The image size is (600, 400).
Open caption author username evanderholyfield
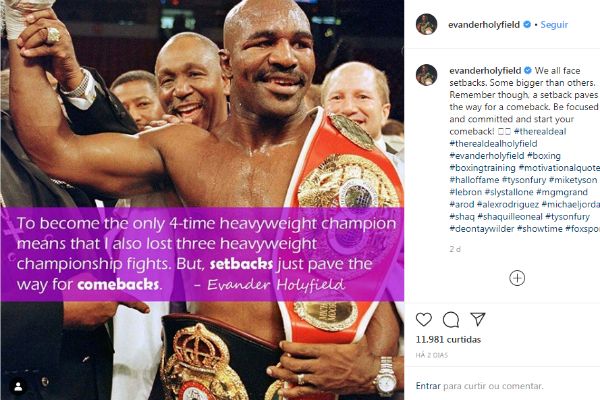[485, 71]
